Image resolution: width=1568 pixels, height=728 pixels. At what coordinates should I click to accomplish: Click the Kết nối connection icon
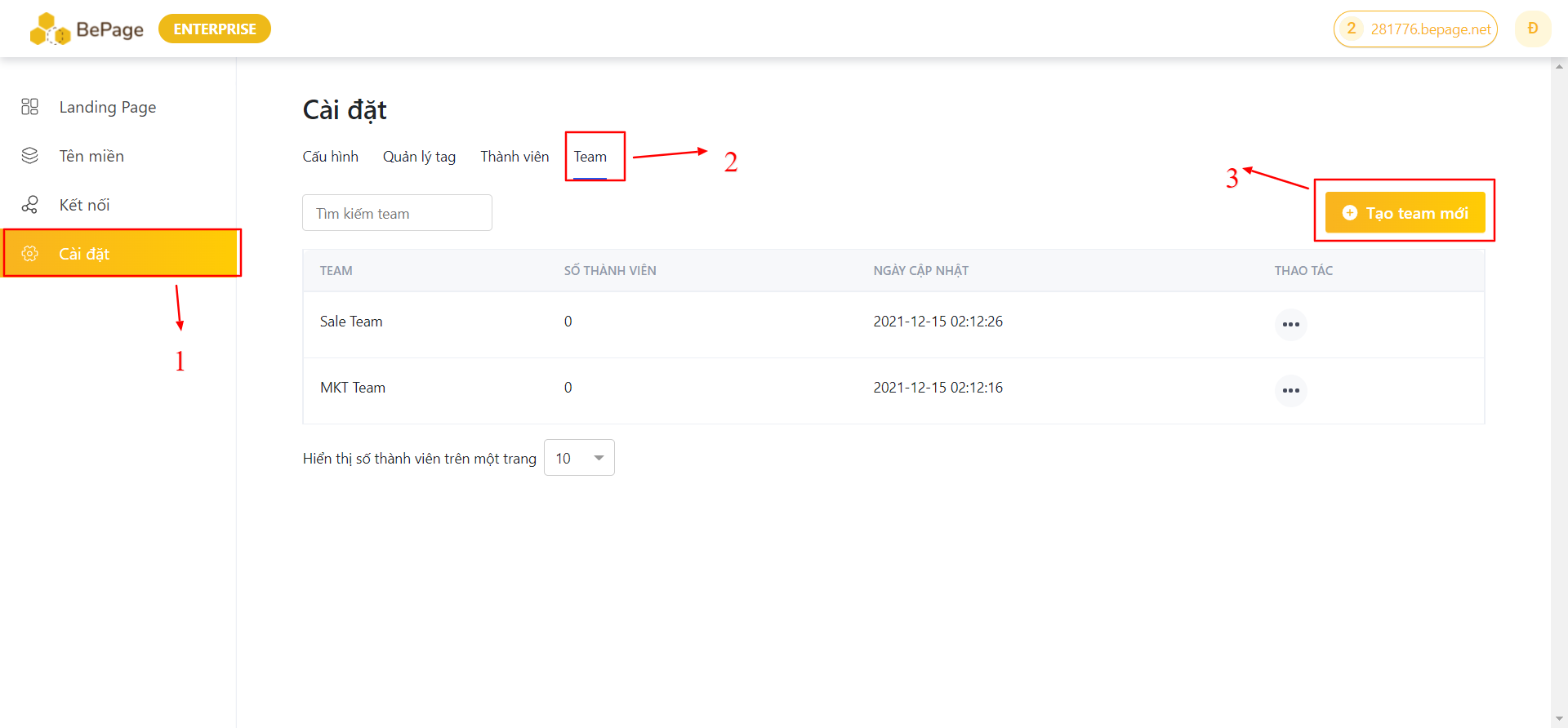30,205
